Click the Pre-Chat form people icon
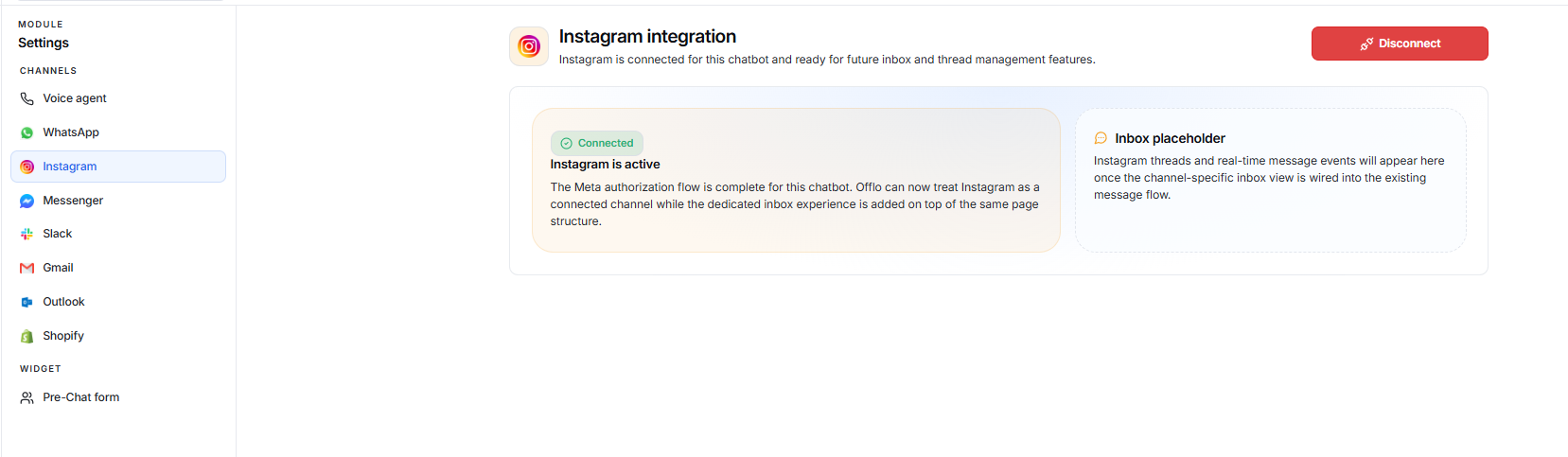This screenshot has height=457, width=1568. point(26,397)
